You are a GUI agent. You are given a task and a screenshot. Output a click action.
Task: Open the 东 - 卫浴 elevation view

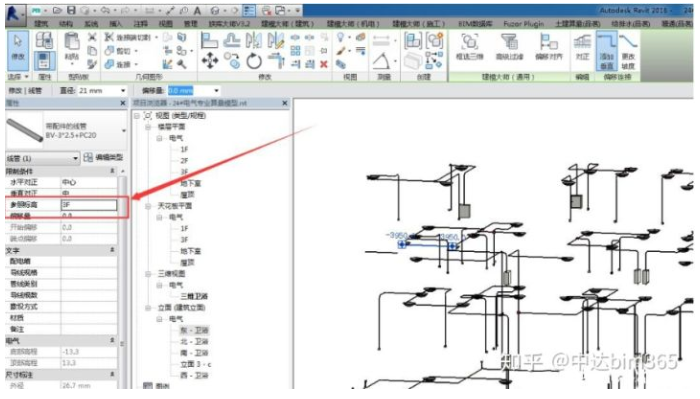pos(194,330)
